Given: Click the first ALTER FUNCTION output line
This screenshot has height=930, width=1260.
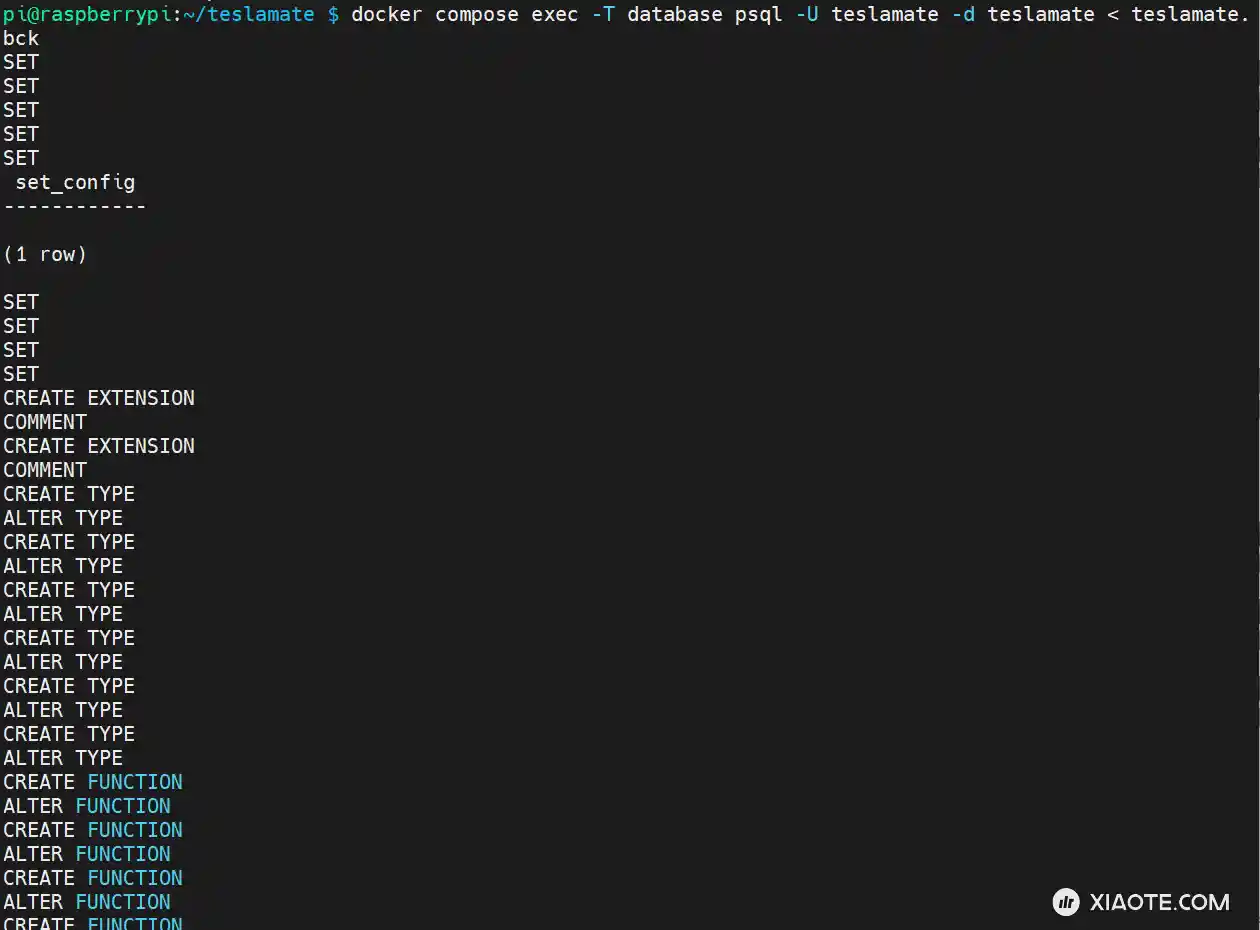Looking at the screenshot, I should [87, 806].
